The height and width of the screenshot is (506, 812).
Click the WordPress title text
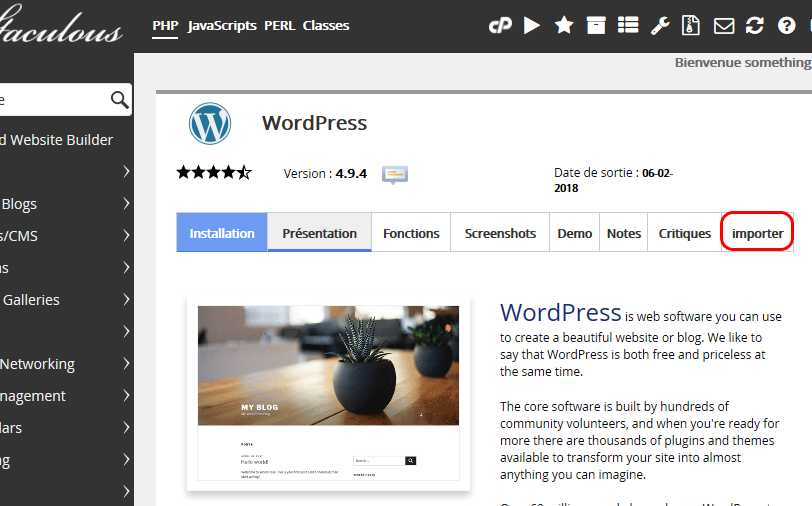[314, 123]
